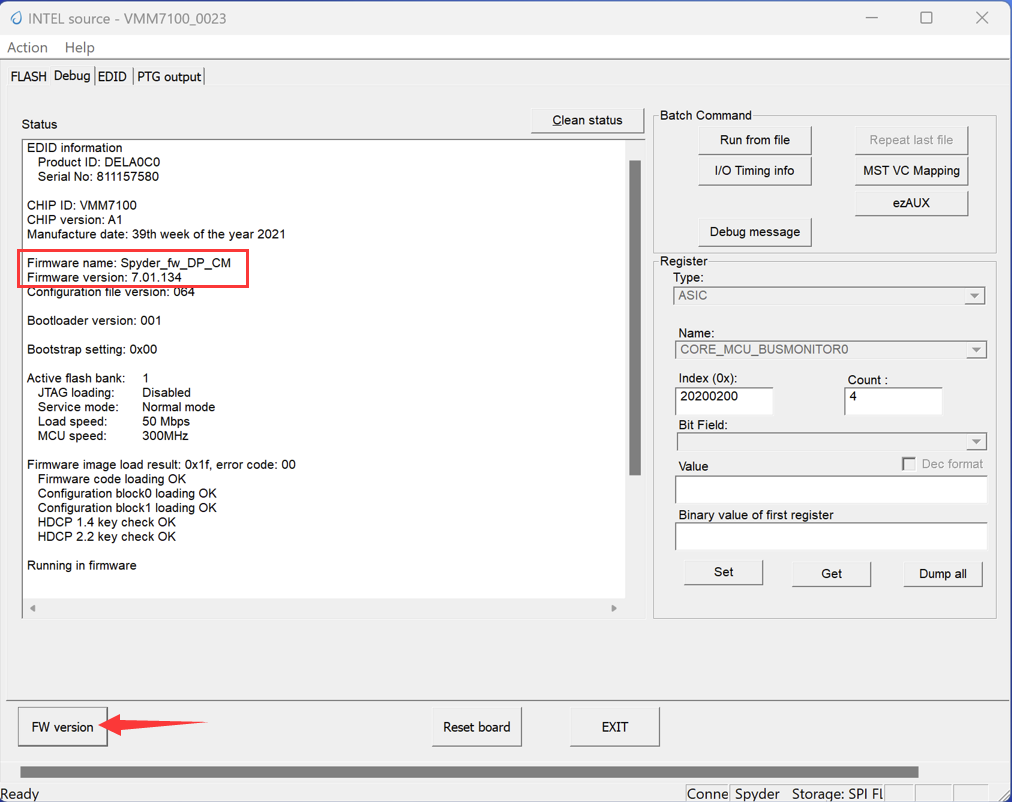Click the 'CHIP ID: VMM7100' line
The image size is (1012, 802).
[81, 205]
